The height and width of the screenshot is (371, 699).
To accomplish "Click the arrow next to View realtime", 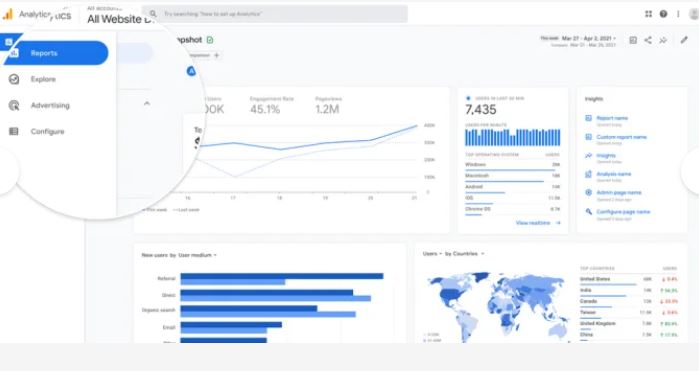I will tap(558, 223).
